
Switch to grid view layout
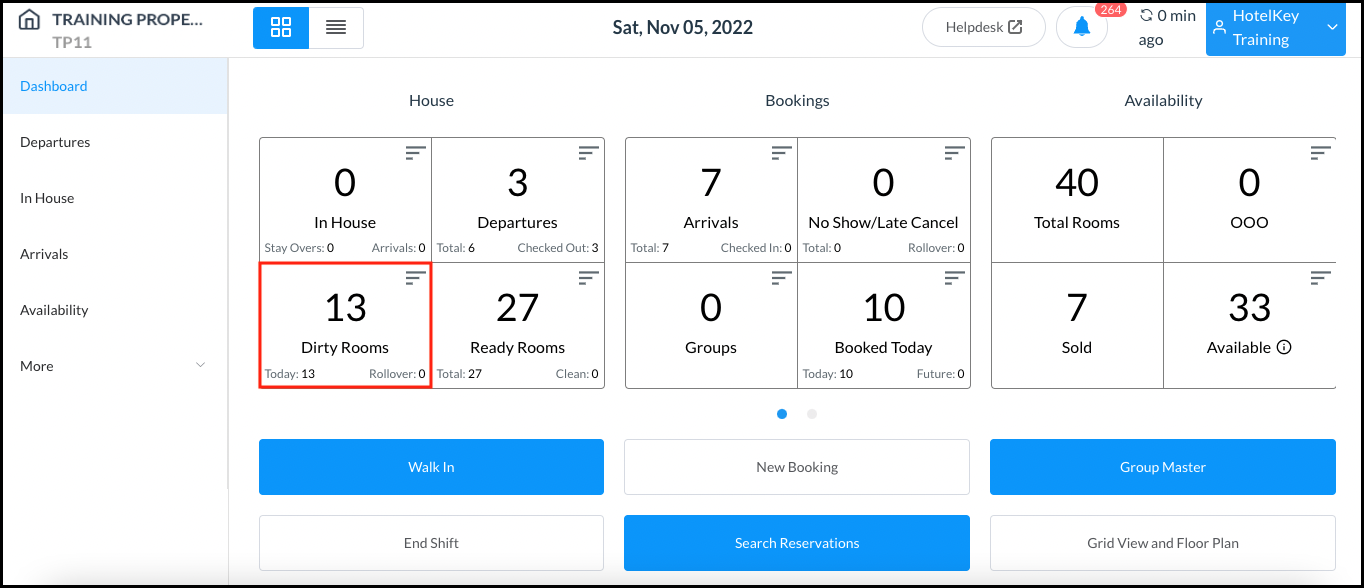pyautogui.click(x=281, y=28)
